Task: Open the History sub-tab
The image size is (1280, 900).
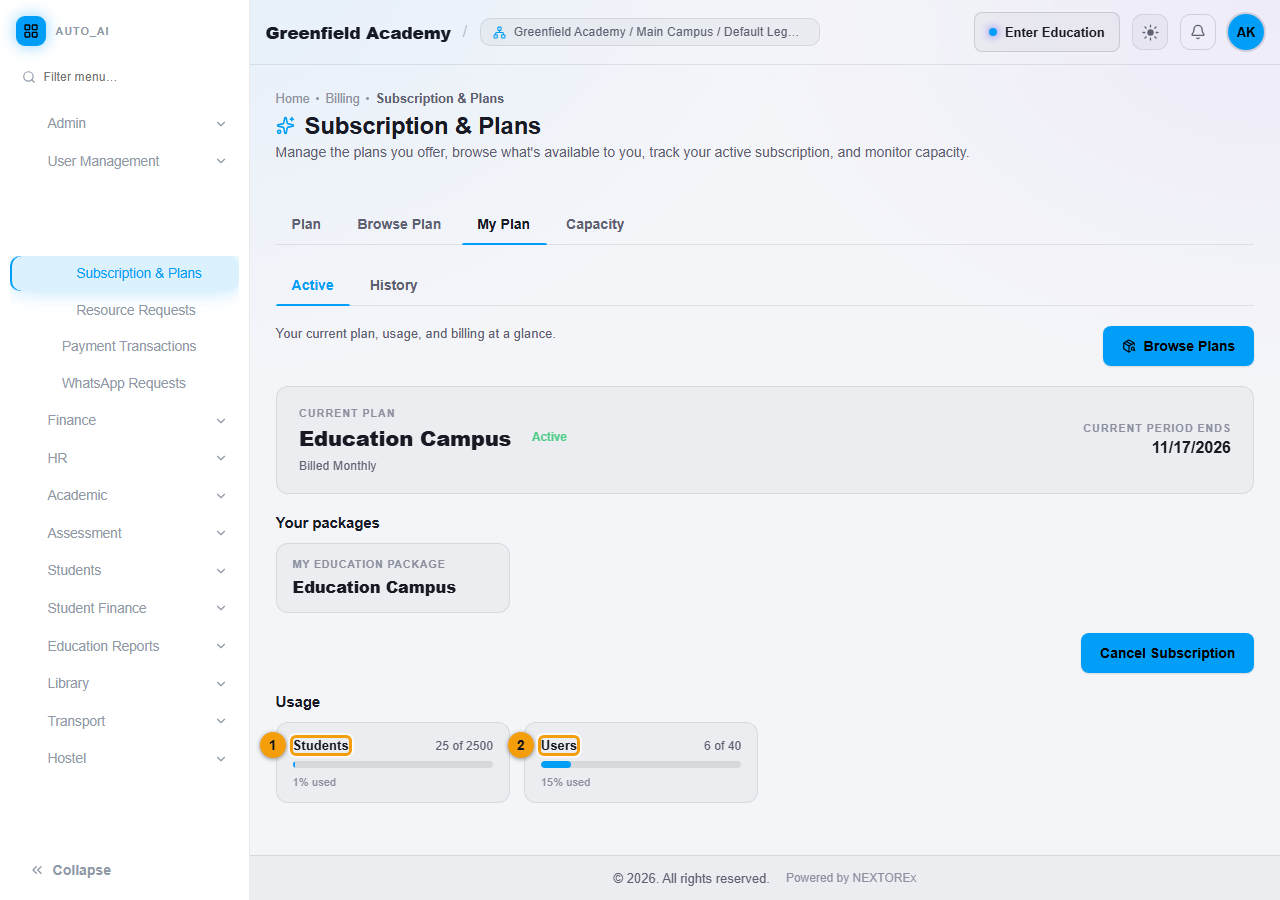Action: click(x=393, y=285)
